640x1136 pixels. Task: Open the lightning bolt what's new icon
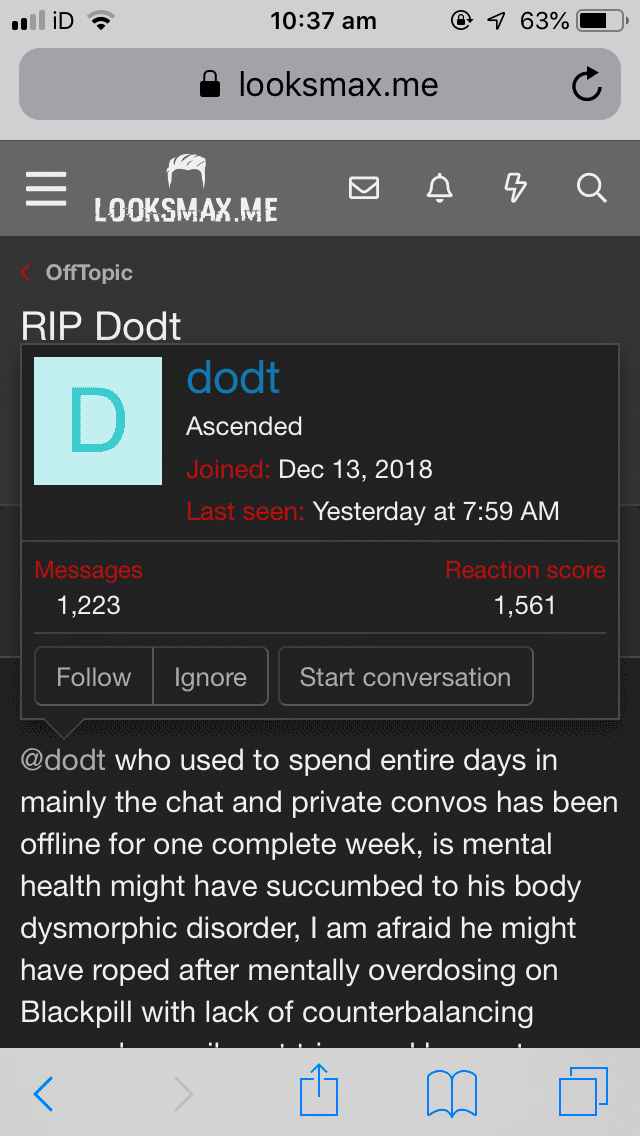[515, 188]
